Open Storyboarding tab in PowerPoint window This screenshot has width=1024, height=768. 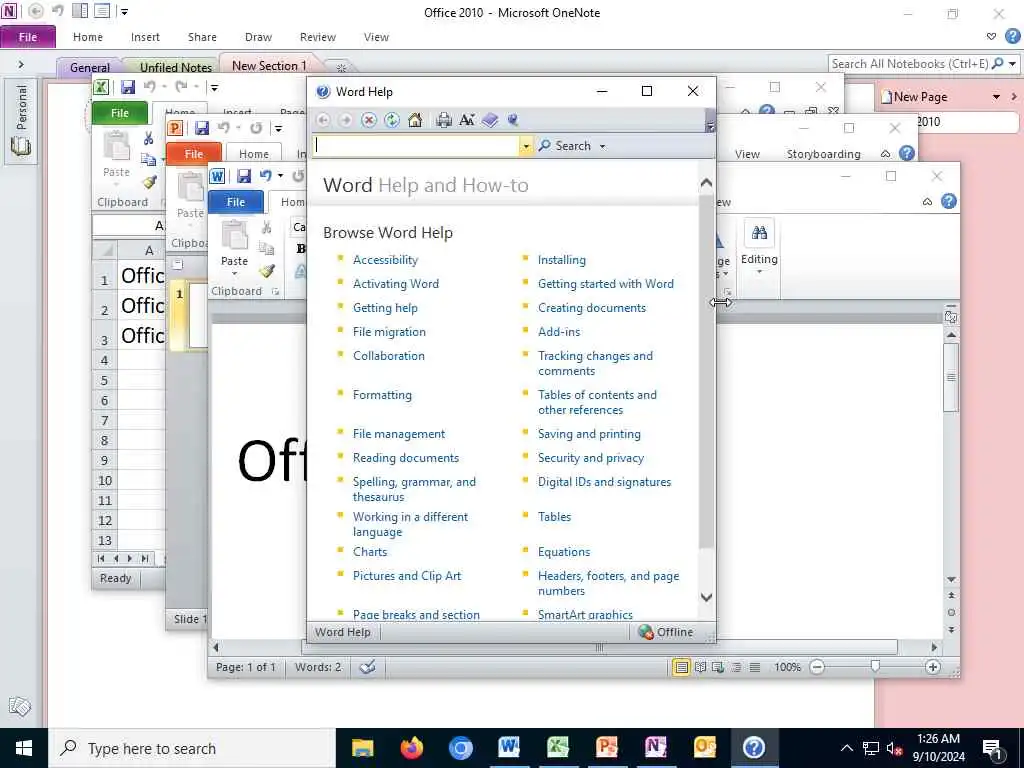coord(824,154)
